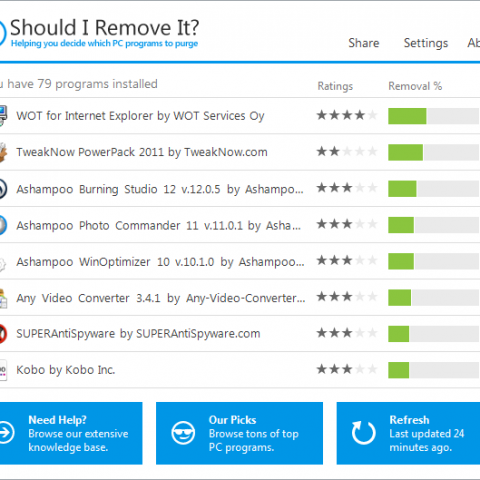This screenshot has width=480, height=480.
Task: Click the Ashampoo Burning Studio program icon
Action: (3, 189)
